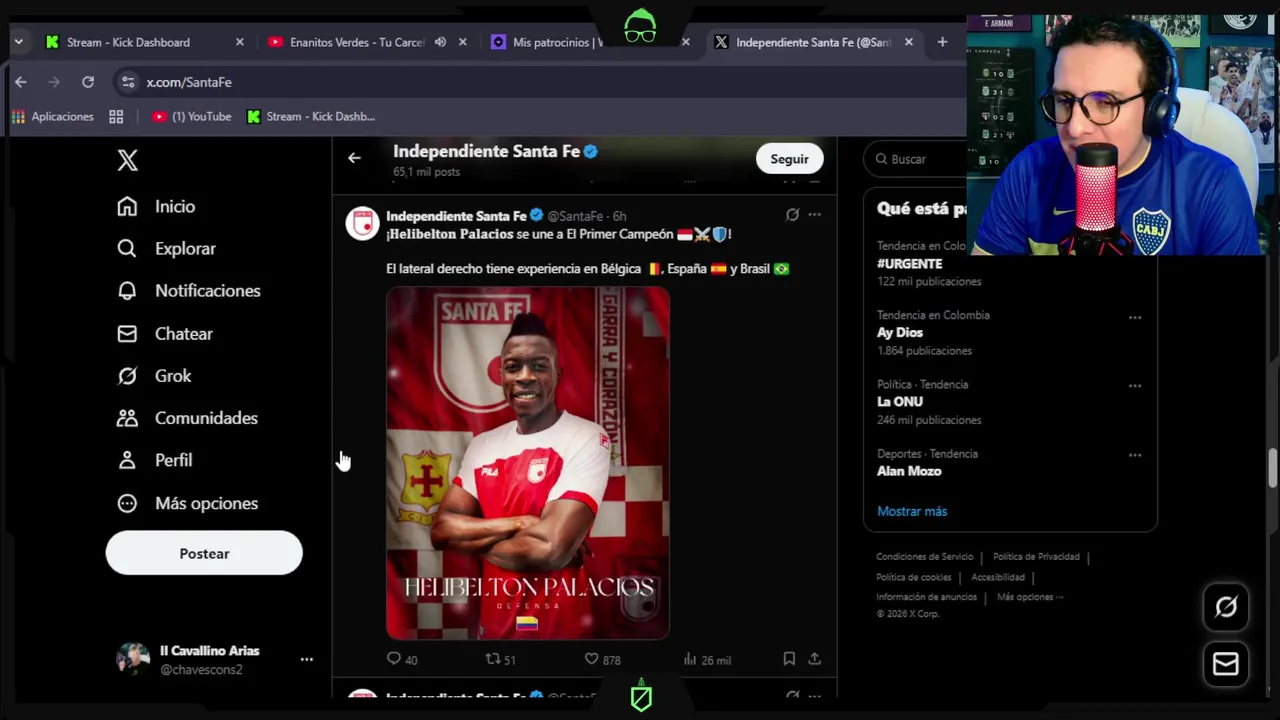Expand tab search dropdown arrow
The width and height of the screenshot is (1280, 720).
coord(18,42)
